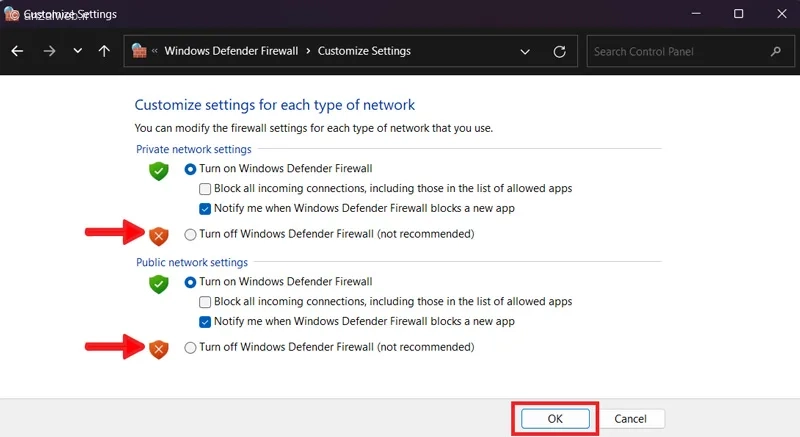This screenshot has width=800, height=437.
Task: Click the firewall icon in address bar
Action: [x=139, y=51]
